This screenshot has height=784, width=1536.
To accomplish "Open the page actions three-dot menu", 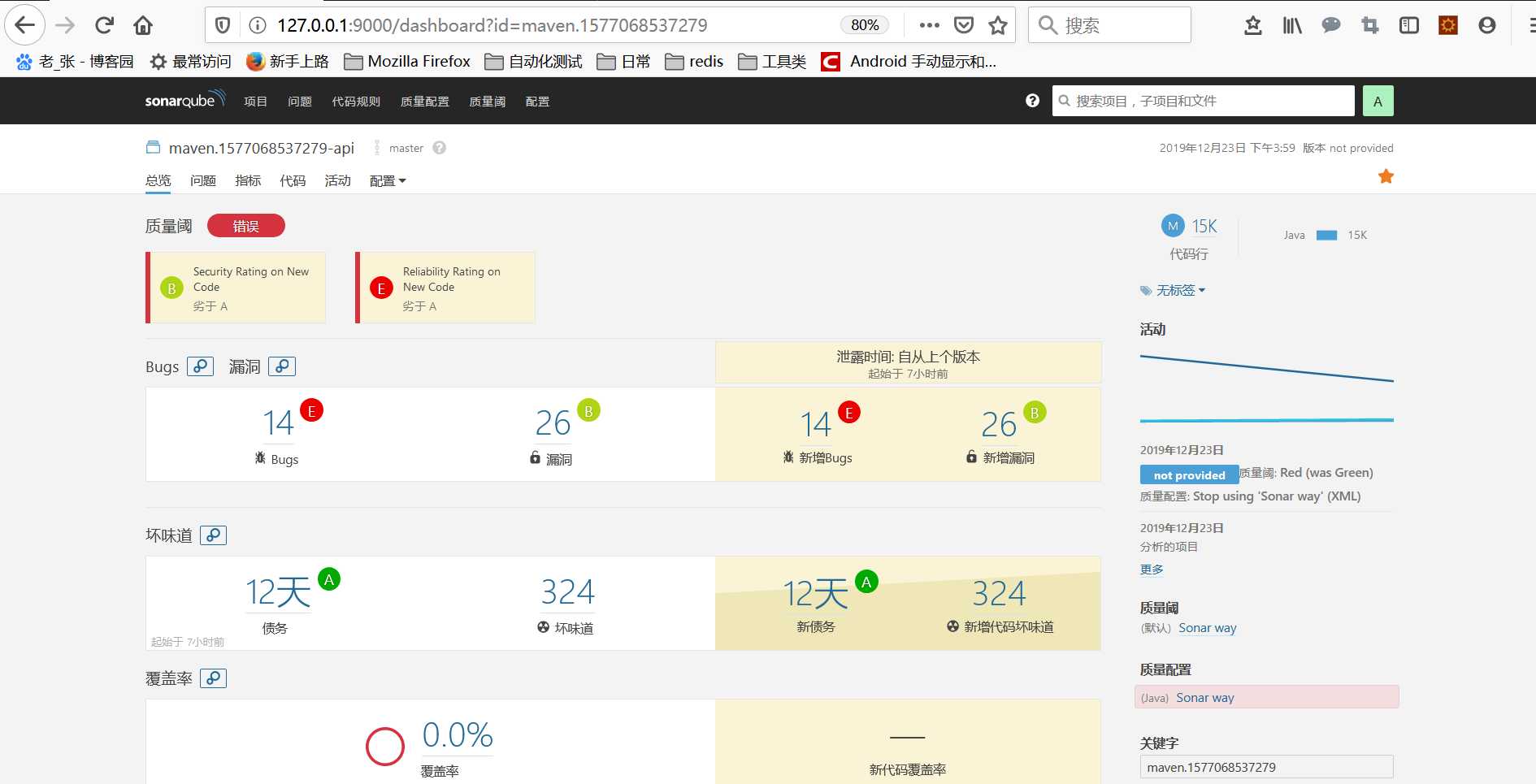I will 929,25.
